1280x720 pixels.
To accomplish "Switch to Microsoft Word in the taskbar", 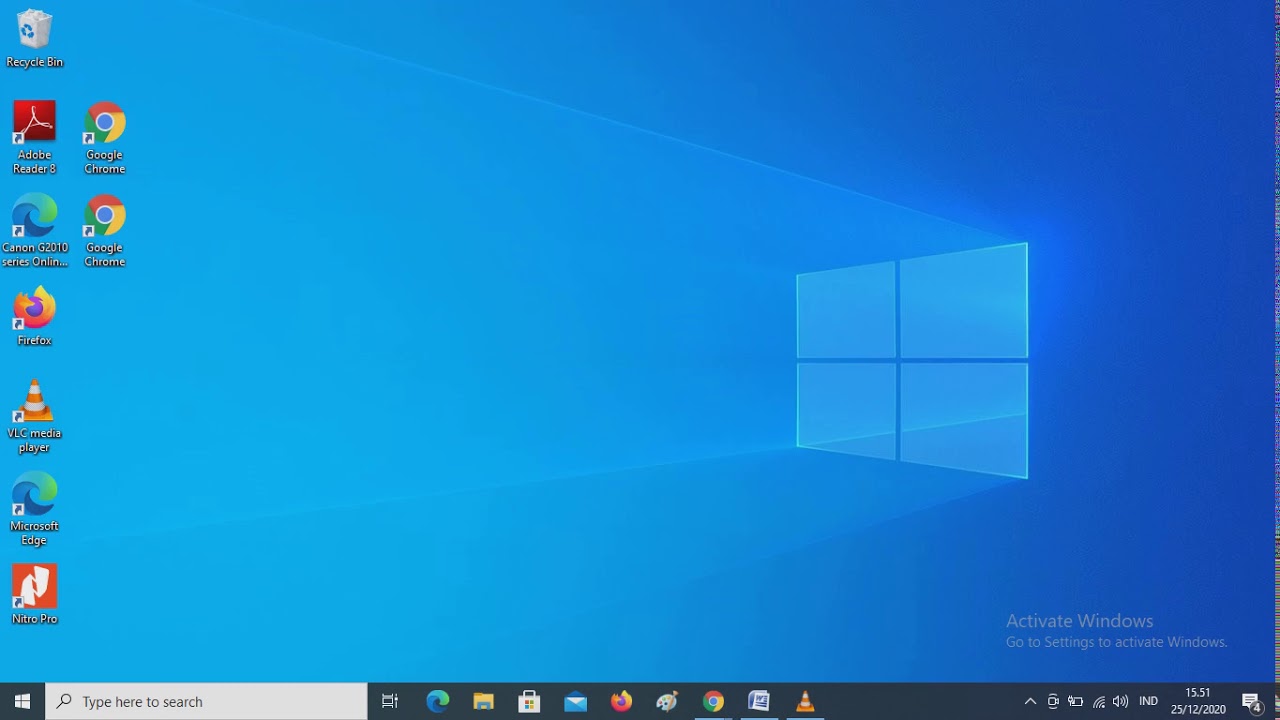I will click(x=759, y=701).
